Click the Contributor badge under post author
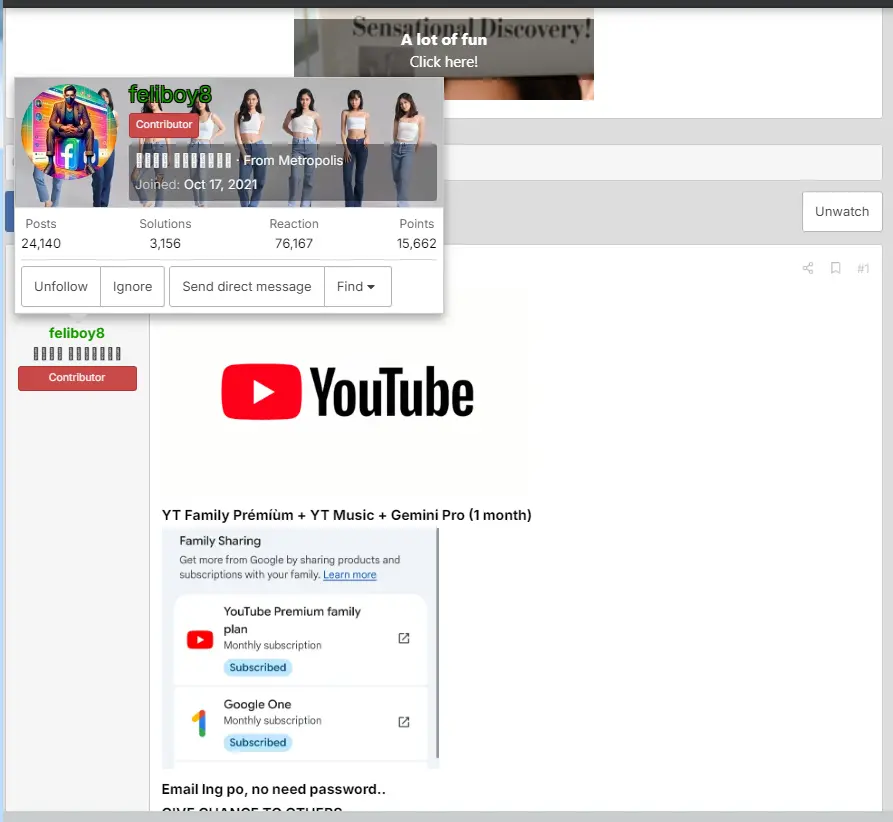893x822 pixels. 77,378
